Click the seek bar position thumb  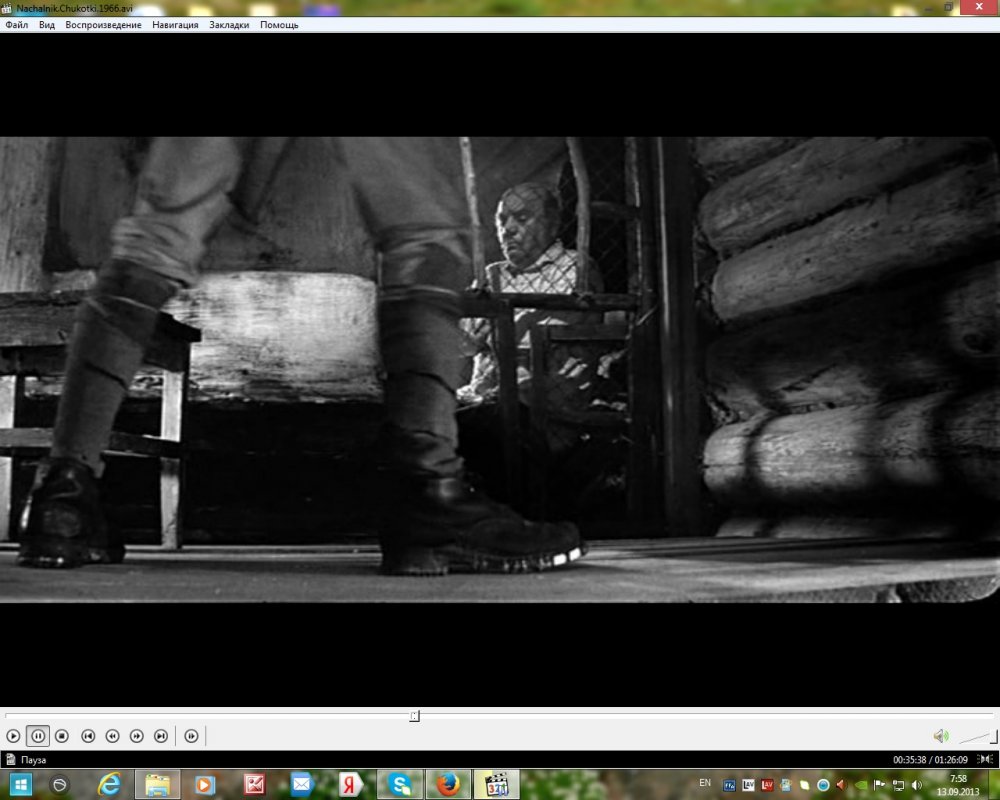click(415, 716)
